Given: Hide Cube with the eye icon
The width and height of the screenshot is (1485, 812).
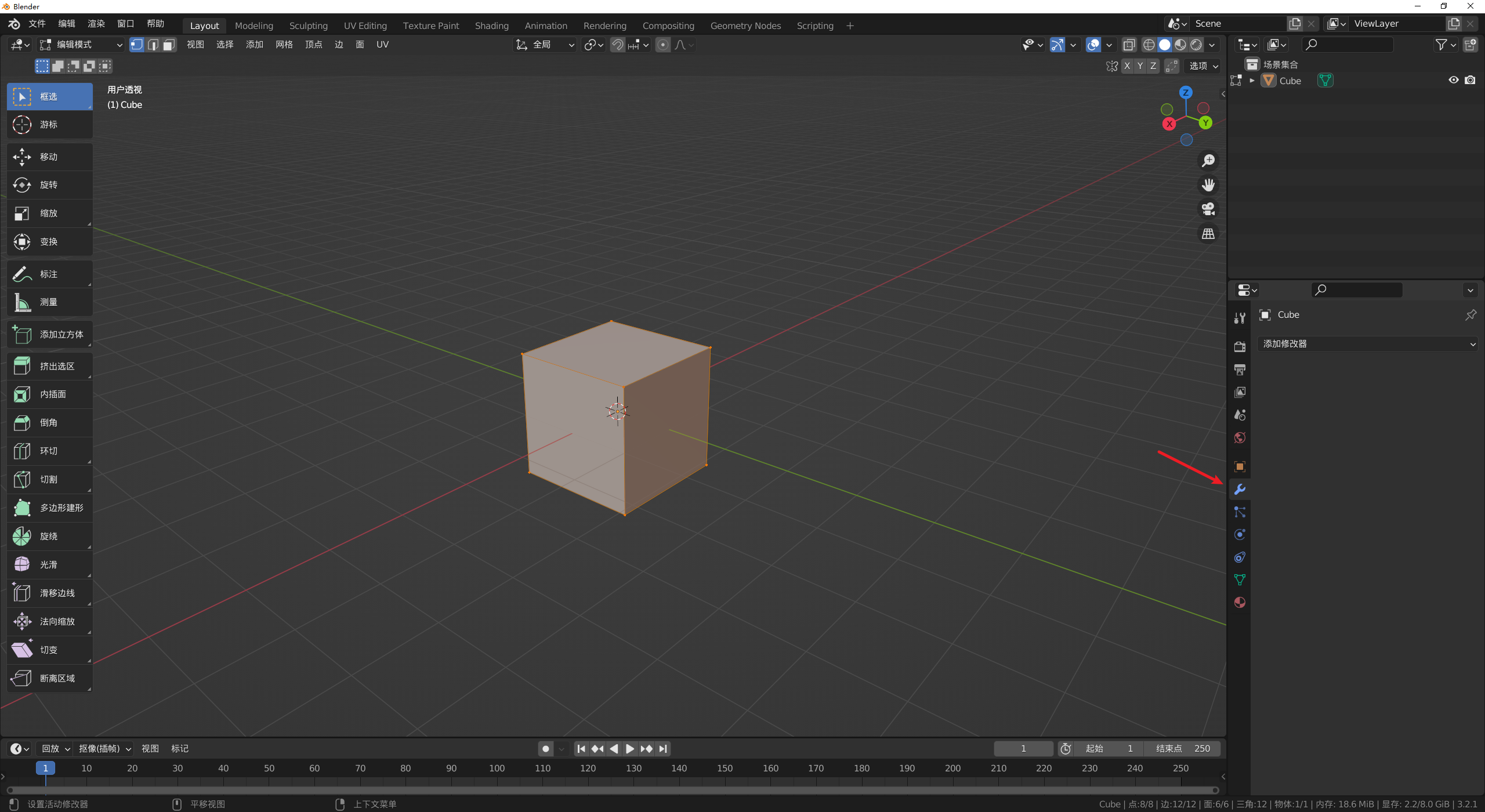Looking at the screenshot, I should click(x=1453, y=81).
